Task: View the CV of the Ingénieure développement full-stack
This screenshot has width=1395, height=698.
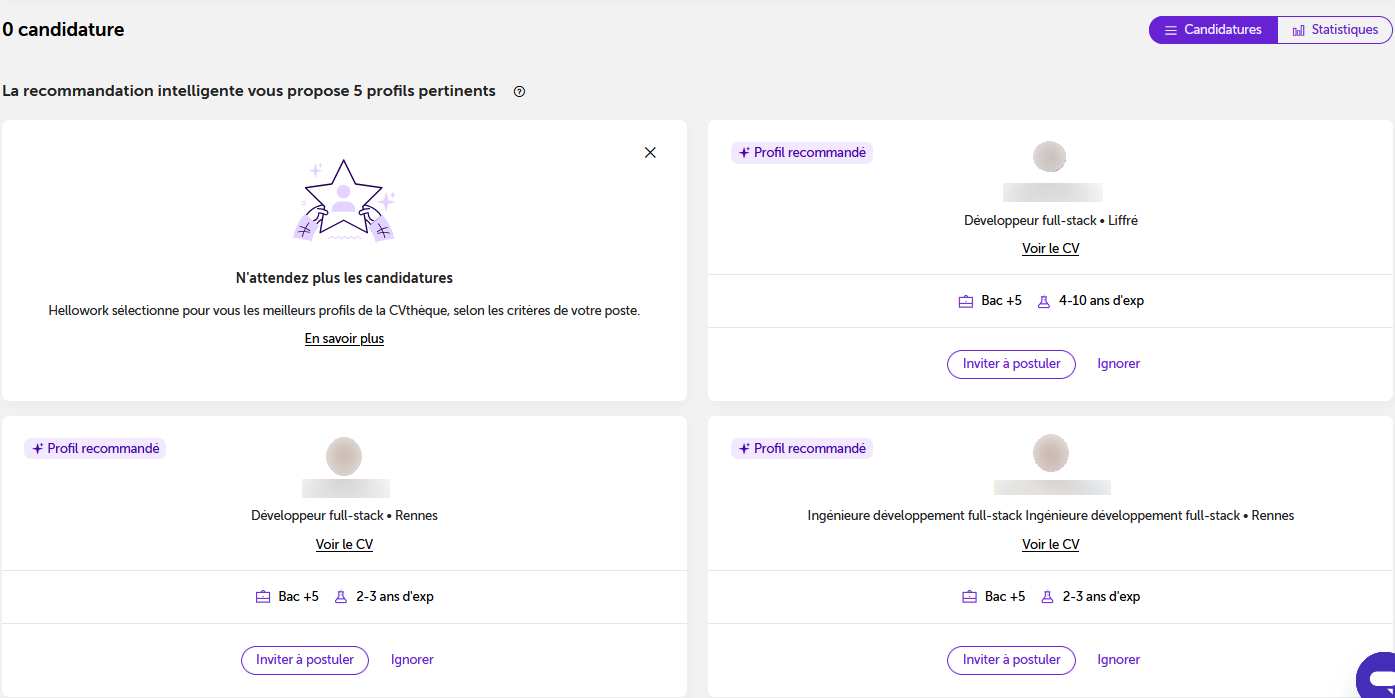Action: tap(1050, 545)
